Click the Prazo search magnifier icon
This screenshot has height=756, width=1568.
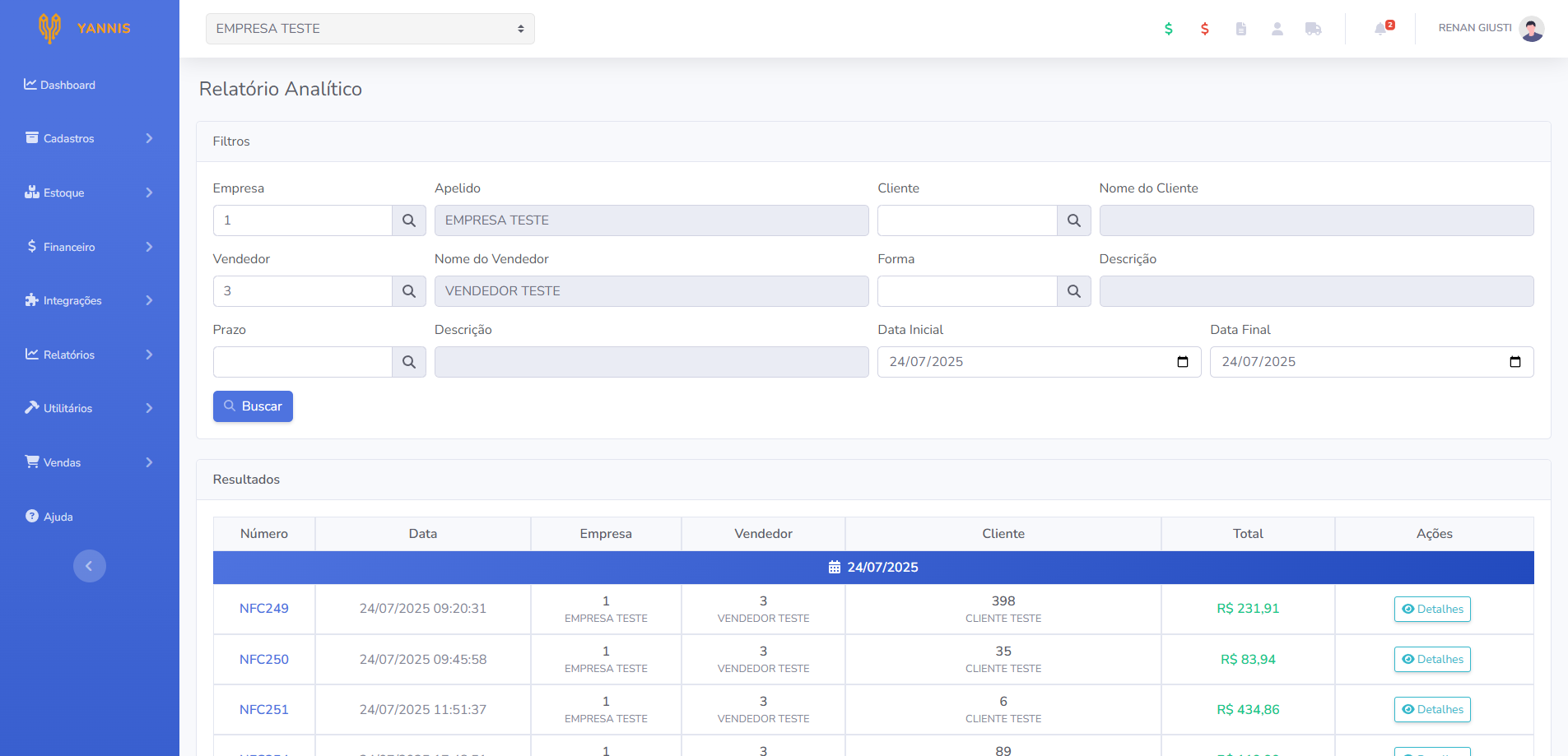[409, 362]
